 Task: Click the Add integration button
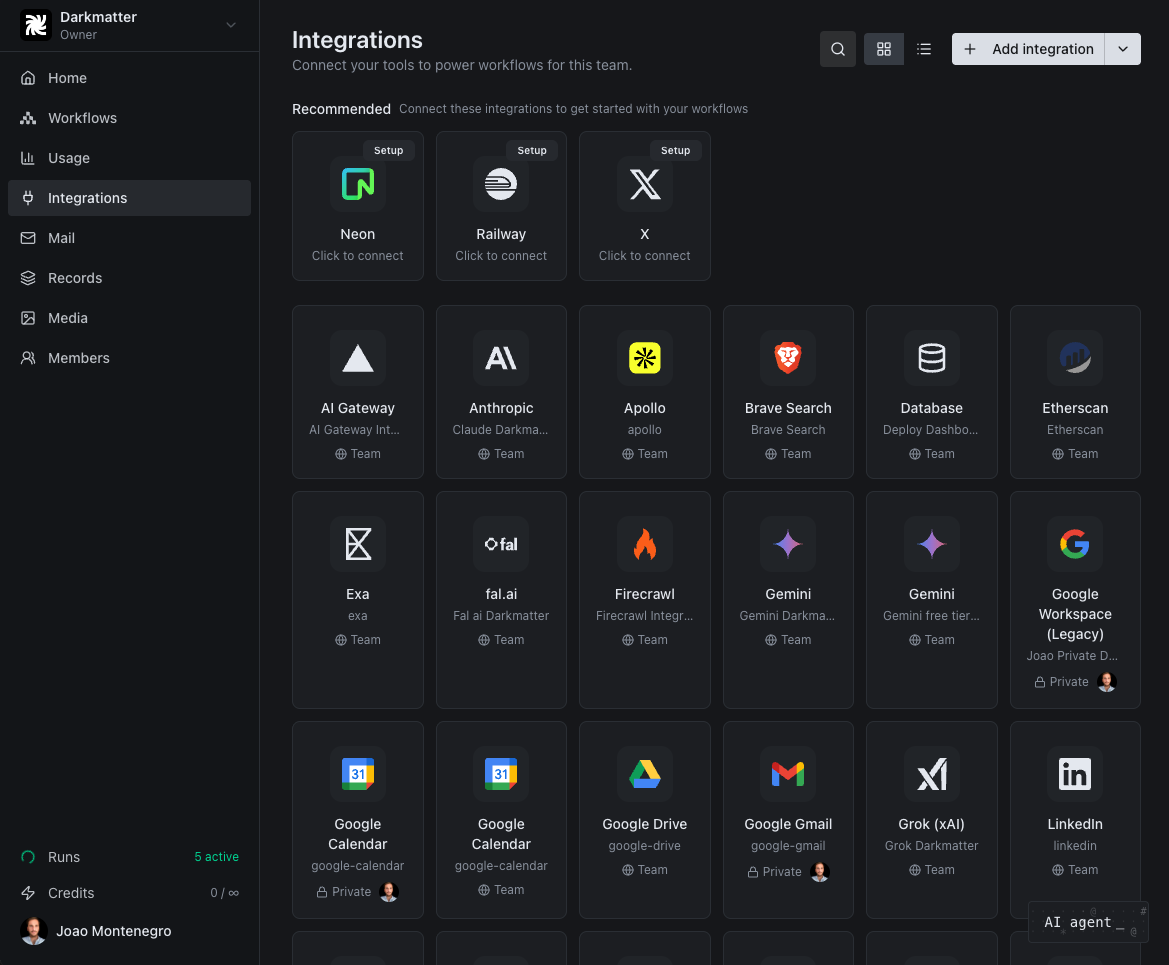[x=1028, y=49]
